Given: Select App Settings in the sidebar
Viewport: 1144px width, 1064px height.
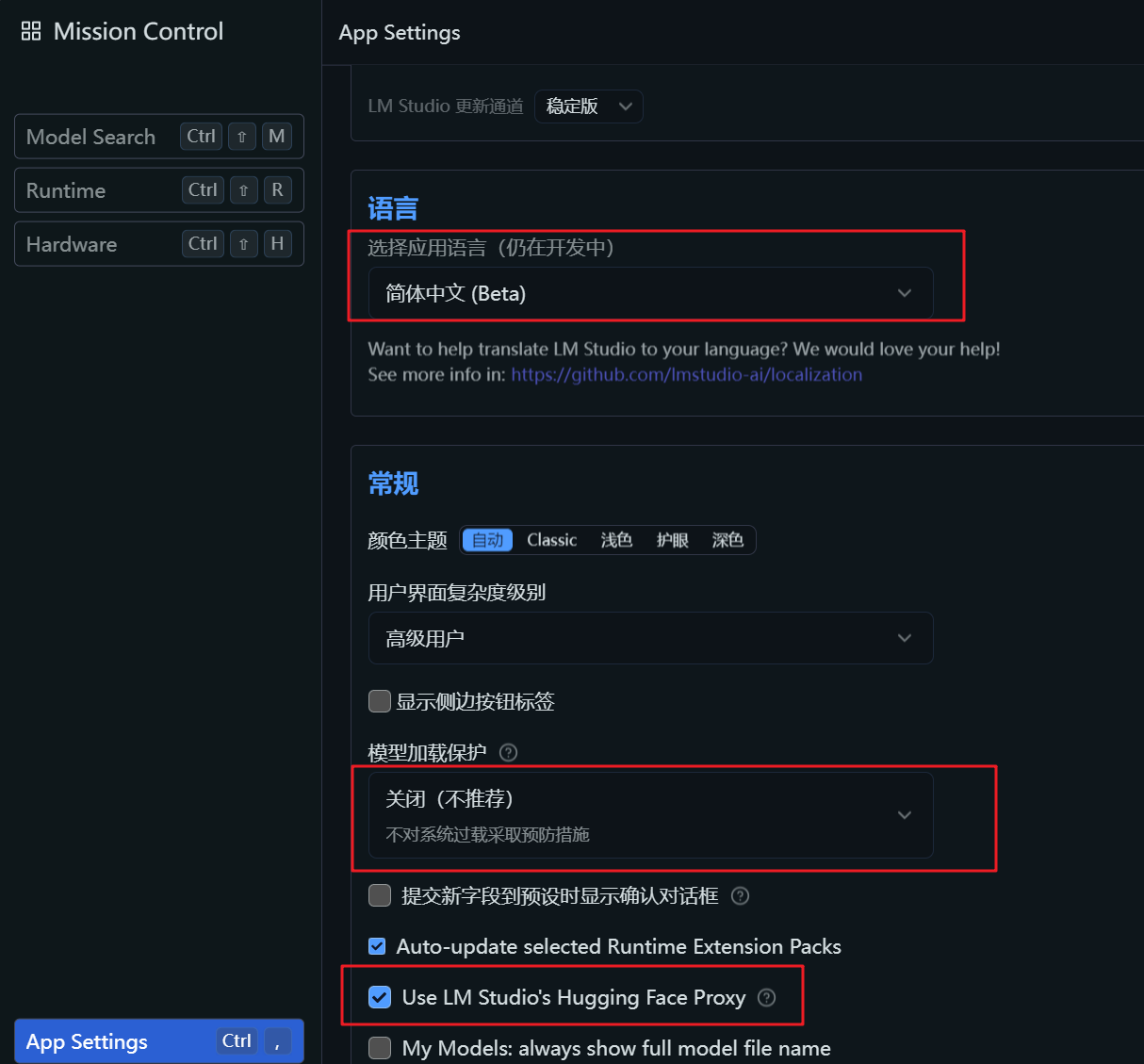Looking at the screenshot, I should click(159, 1041).
